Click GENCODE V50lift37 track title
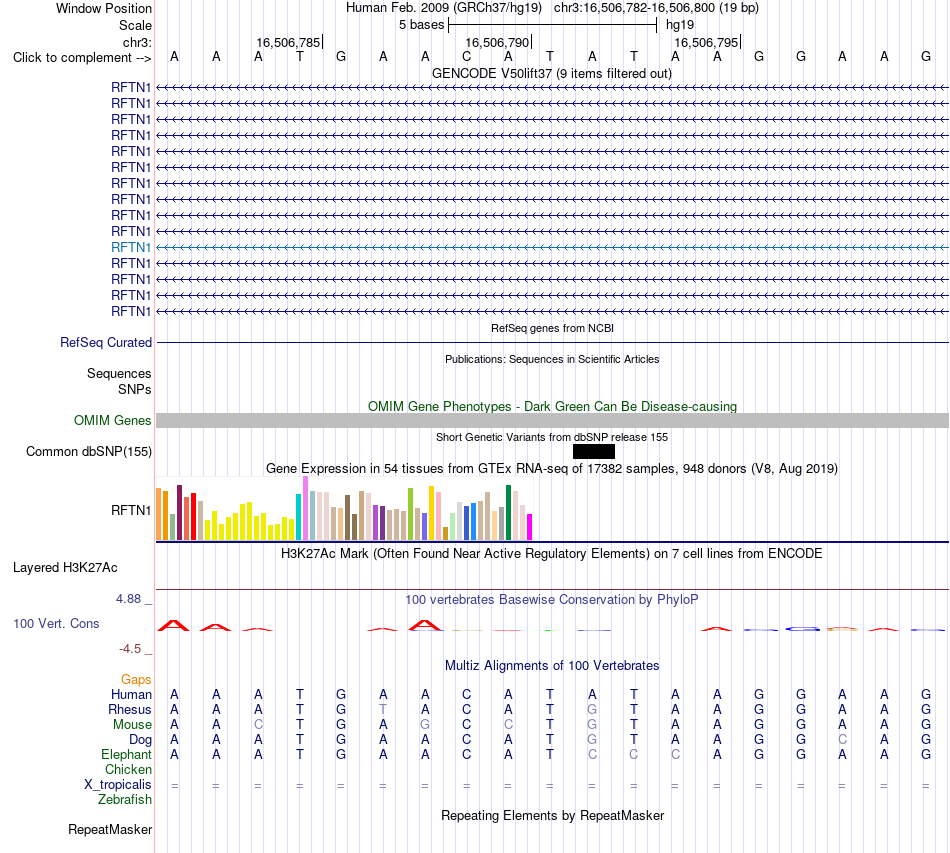This screenshot has width=950, height=853. click(x=552, y=73)
